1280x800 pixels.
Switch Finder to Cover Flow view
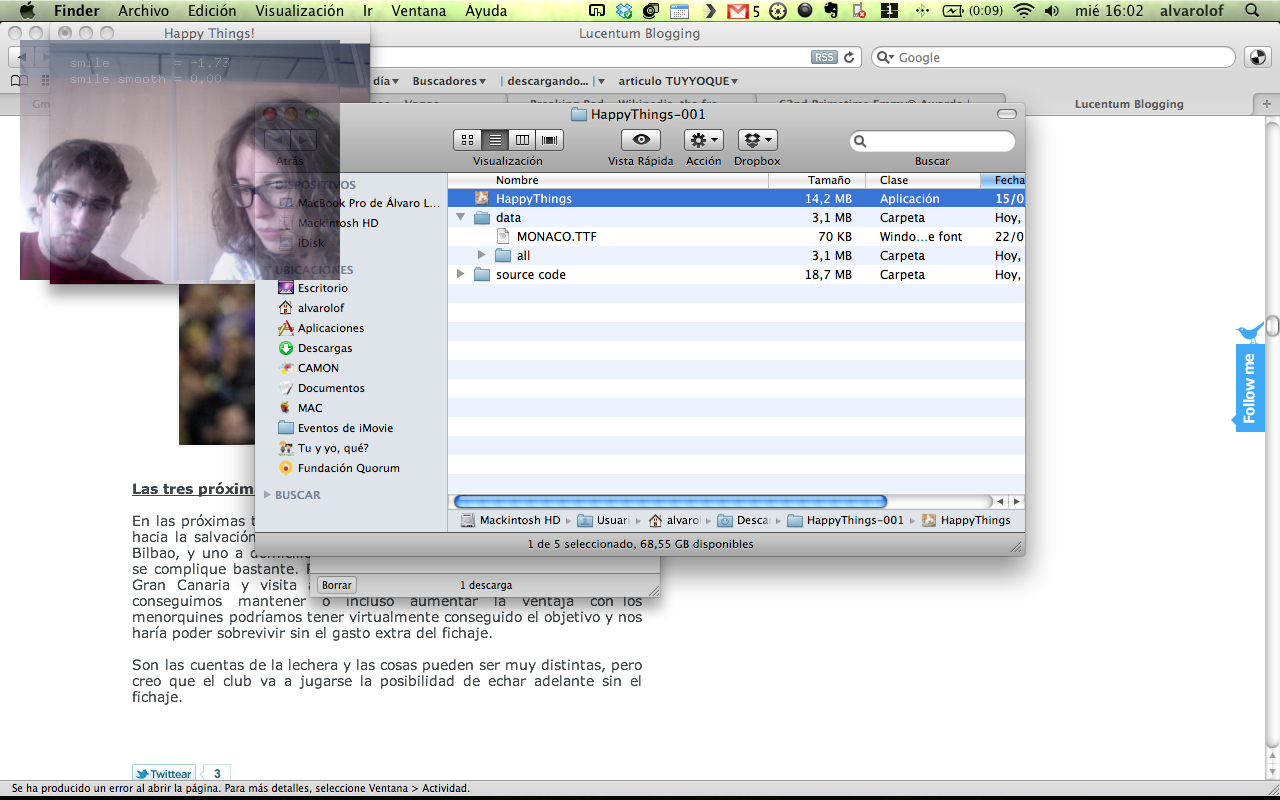[x=549, y=140]
